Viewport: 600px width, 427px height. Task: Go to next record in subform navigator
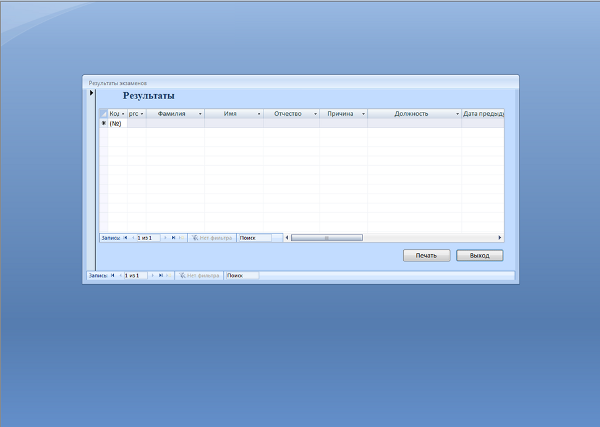(165, 238)
